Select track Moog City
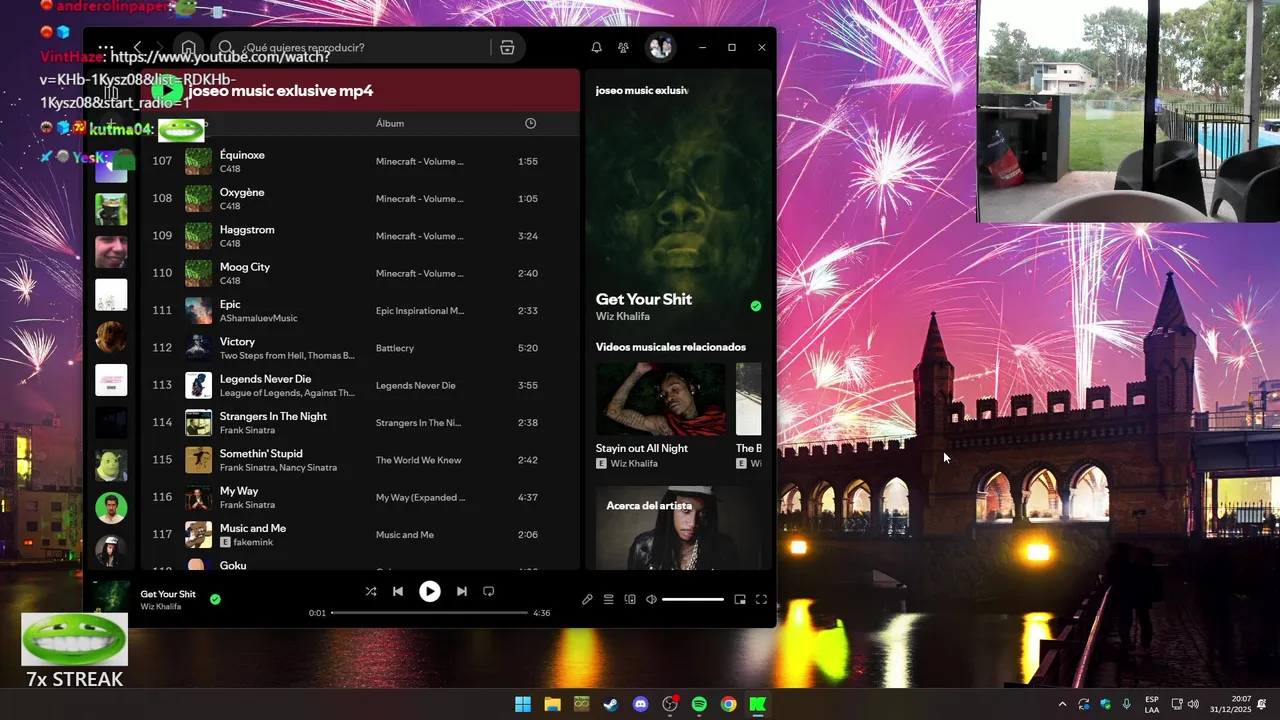The height and width of the screenshot is (720, 1280). [360, 273]
